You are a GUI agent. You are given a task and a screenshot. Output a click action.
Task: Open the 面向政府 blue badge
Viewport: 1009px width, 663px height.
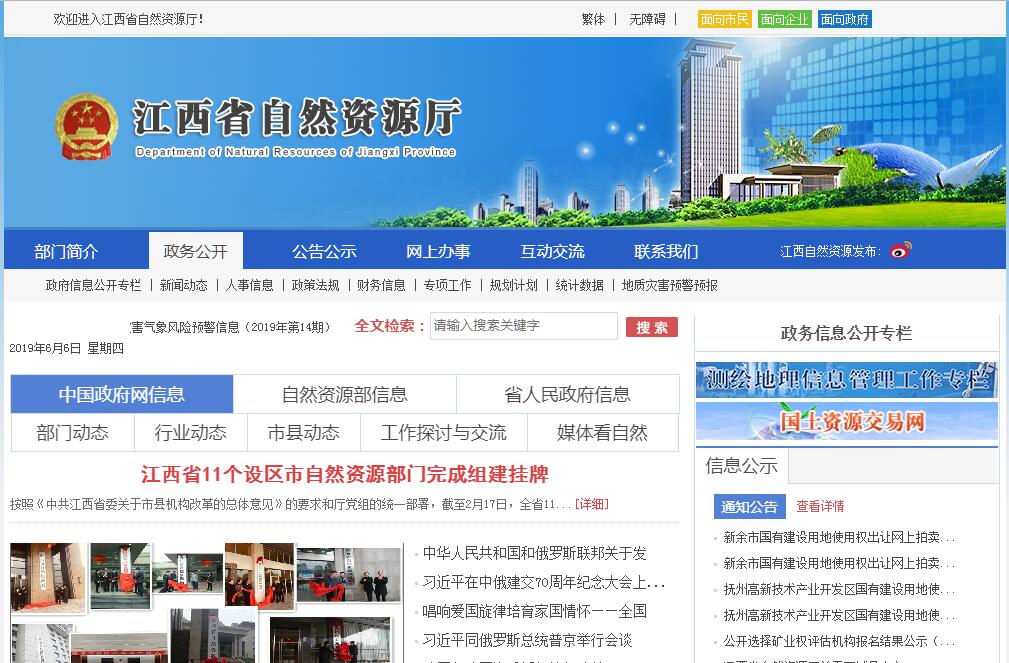(x=844, y=19)
